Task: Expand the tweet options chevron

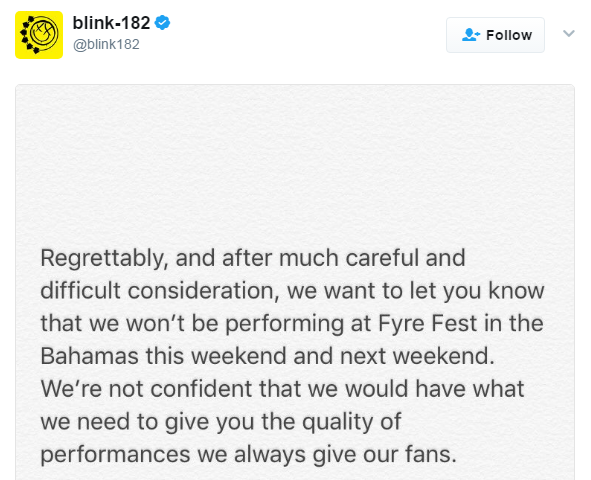Action: tap(568, 34)
